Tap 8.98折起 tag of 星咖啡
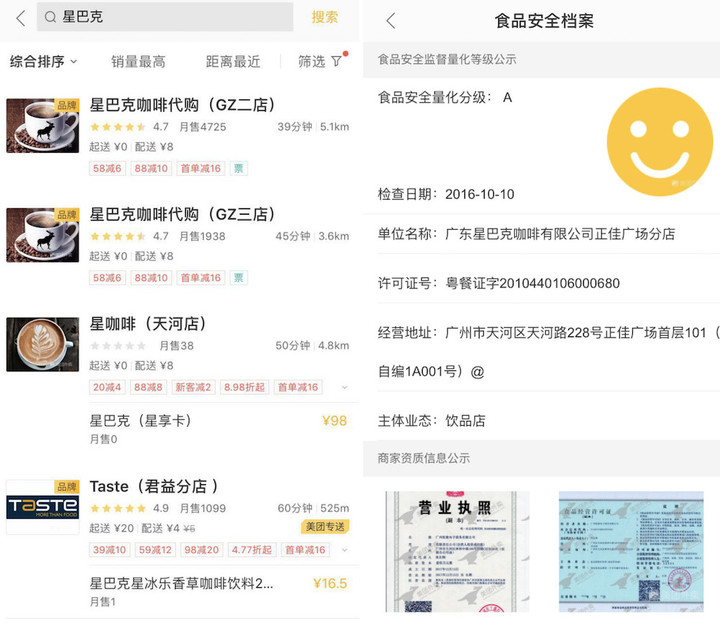 pyautogui.click(x=244, y=387)
